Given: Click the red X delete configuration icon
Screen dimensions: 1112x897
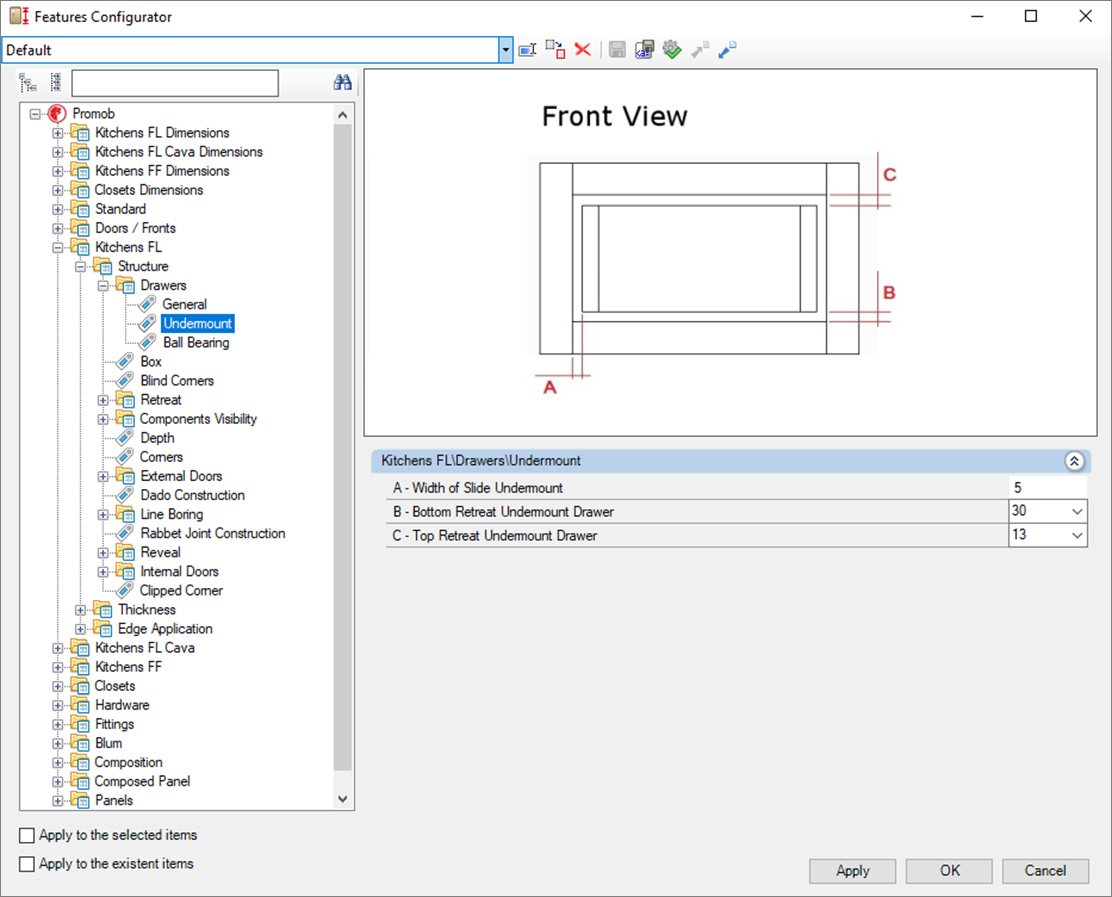Looking at the screenshot, I should [583, 50].
